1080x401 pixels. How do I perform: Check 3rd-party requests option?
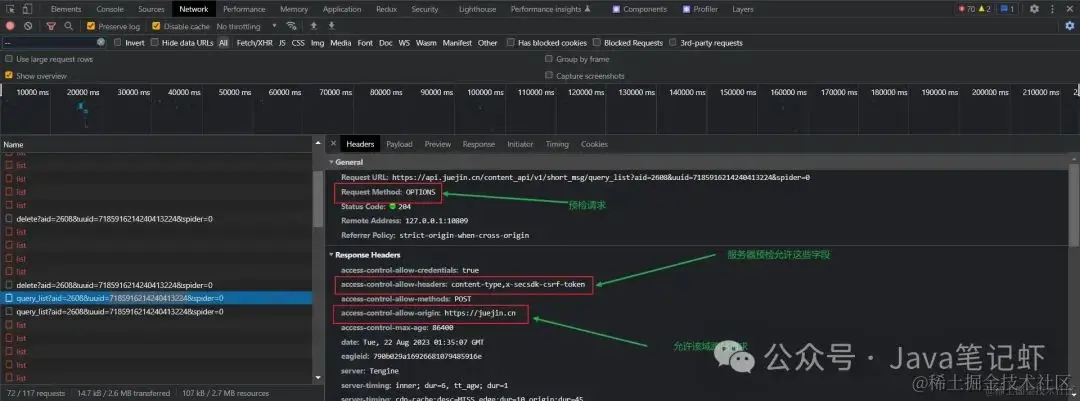click(x=673, y=43)
